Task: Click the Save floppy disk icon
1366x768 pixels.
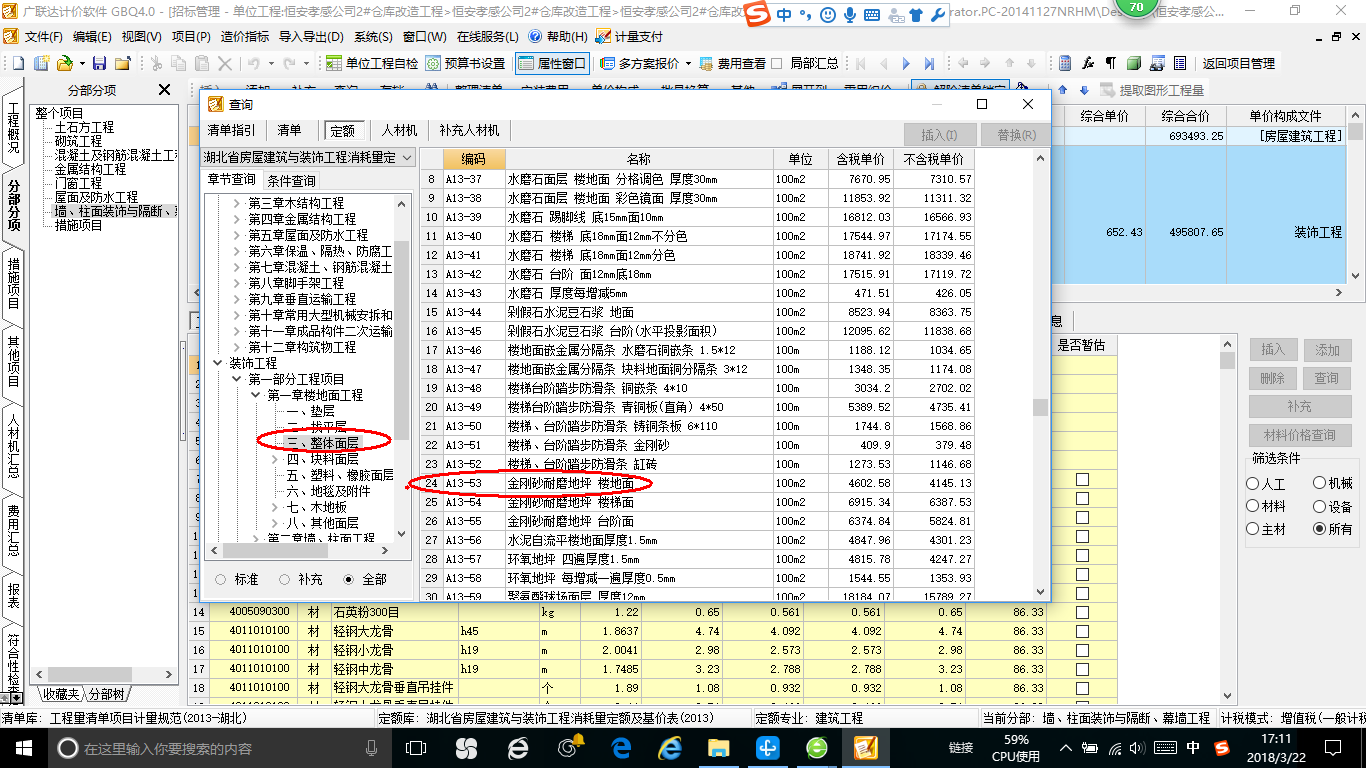Action: 101,63
